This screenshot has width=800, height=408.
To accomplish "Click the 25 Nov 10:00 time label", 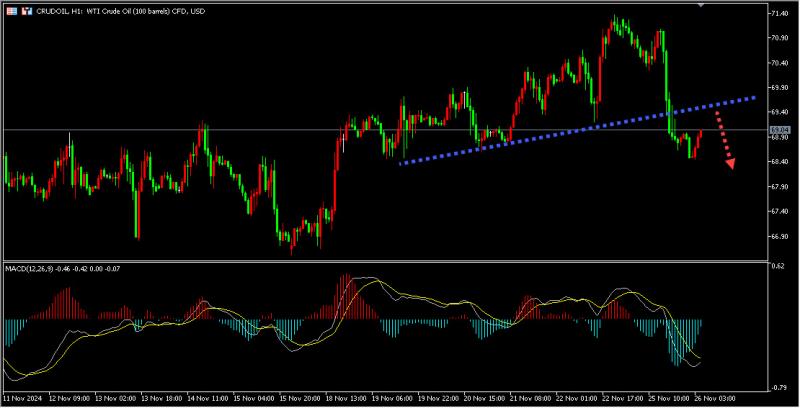I will [x=668, y=398].
